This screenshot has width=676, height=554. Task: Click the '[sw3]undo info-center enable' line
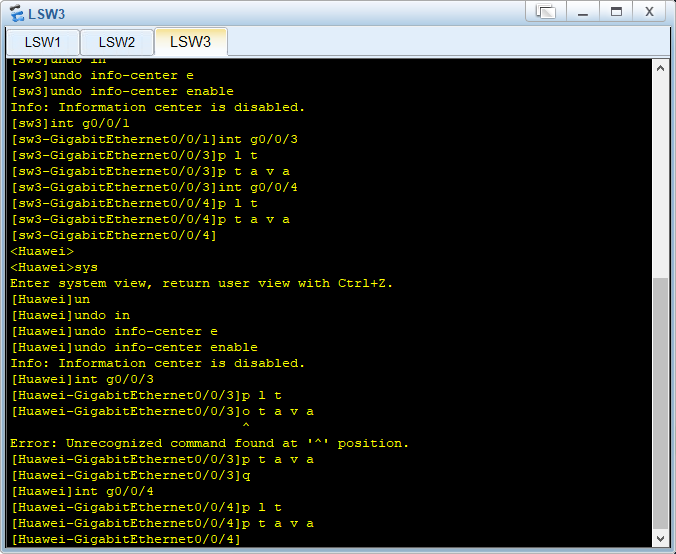pos(122,91)
